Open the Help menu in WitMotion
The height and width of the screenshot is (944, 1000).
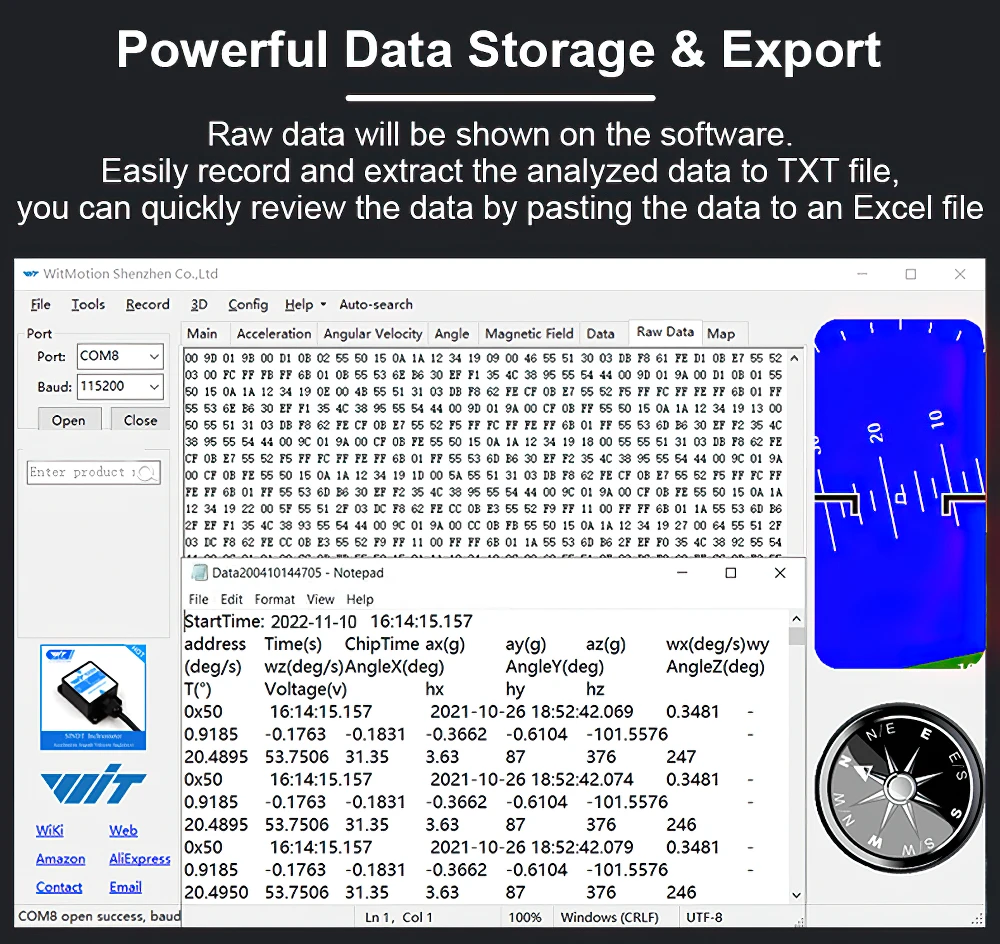coord(298,305)
